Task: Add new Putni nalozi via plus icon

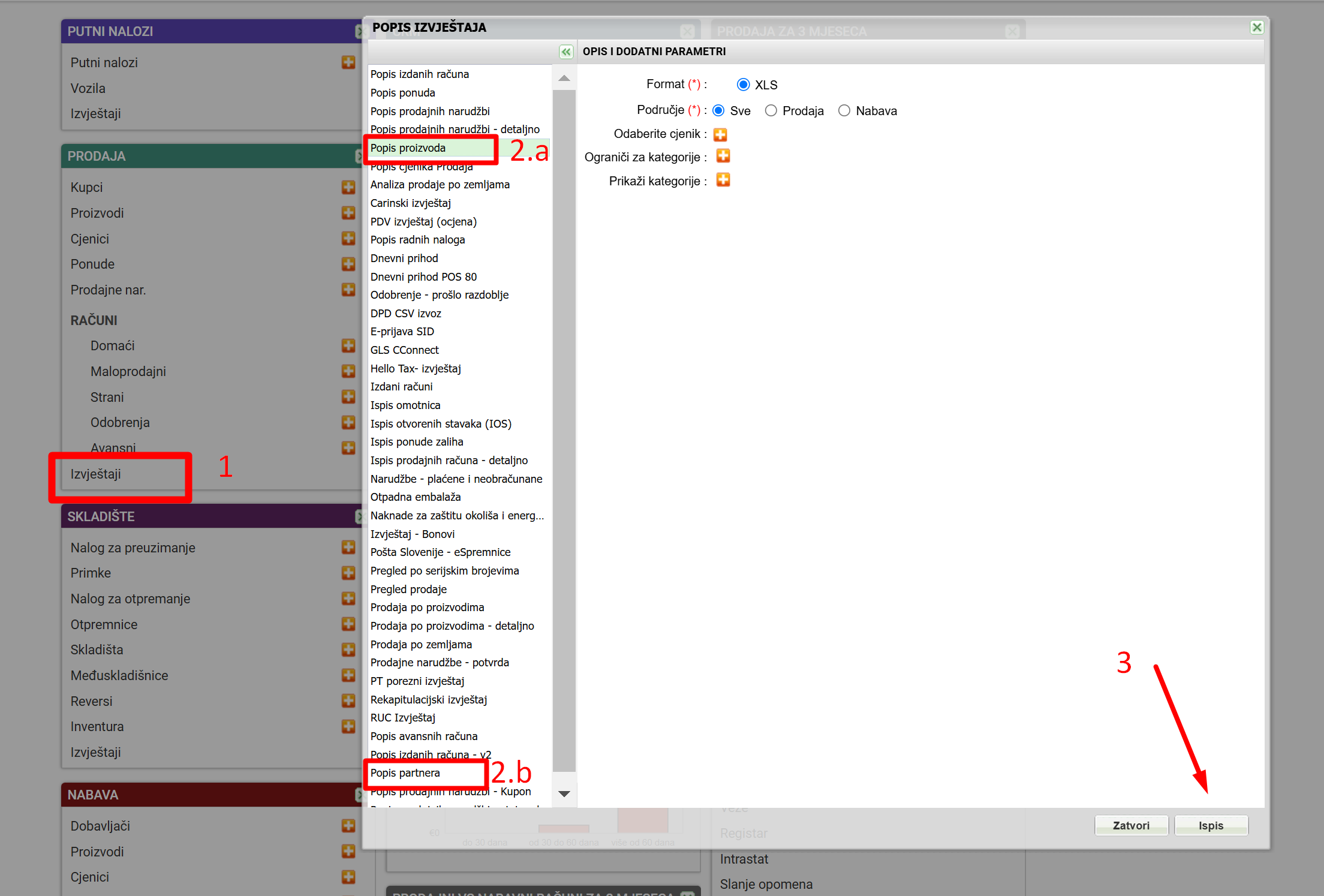Action: coord(348,62)
